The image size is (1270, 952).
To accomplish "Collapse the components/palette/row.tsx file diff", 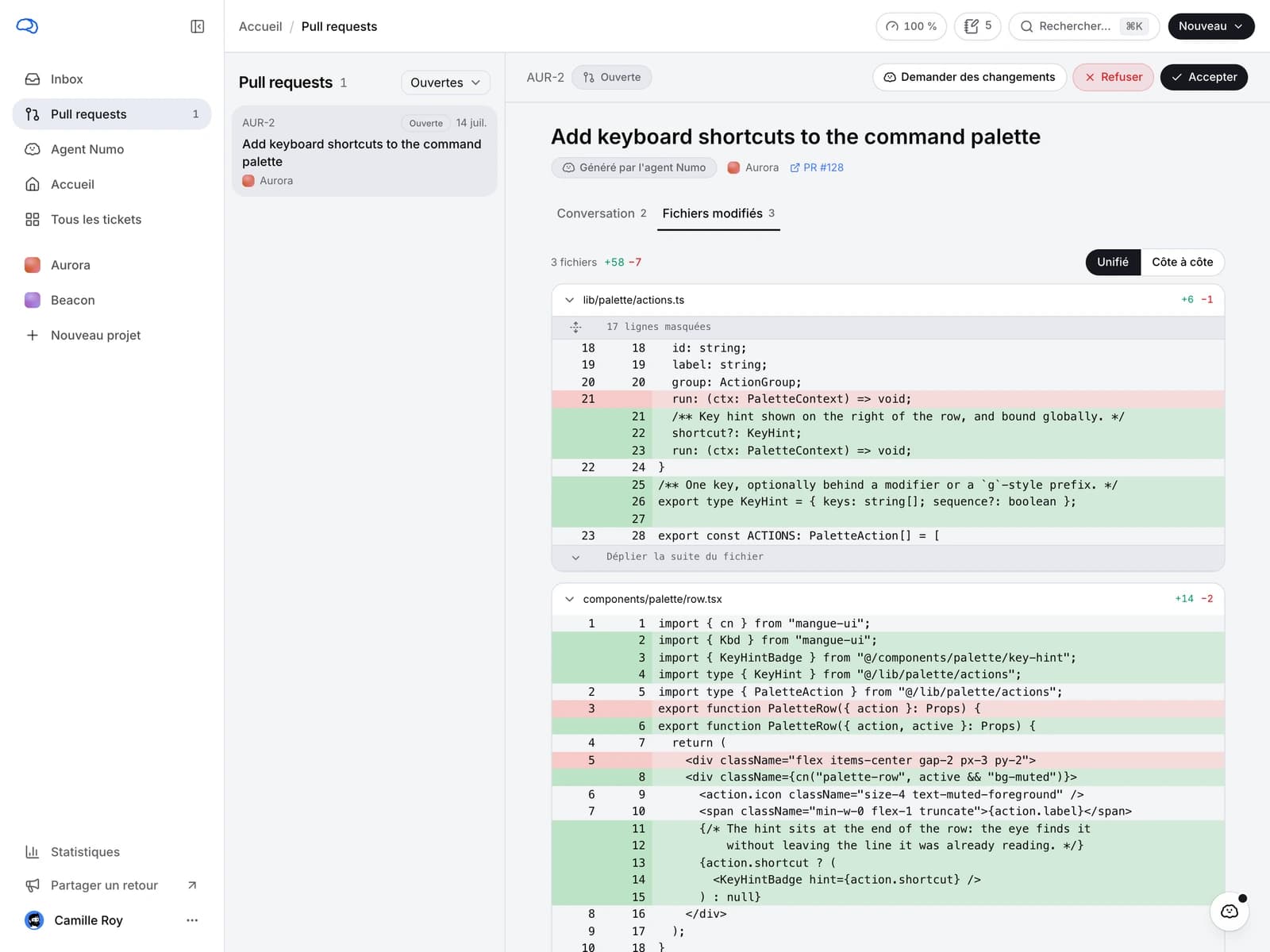I will coord(569,599).
